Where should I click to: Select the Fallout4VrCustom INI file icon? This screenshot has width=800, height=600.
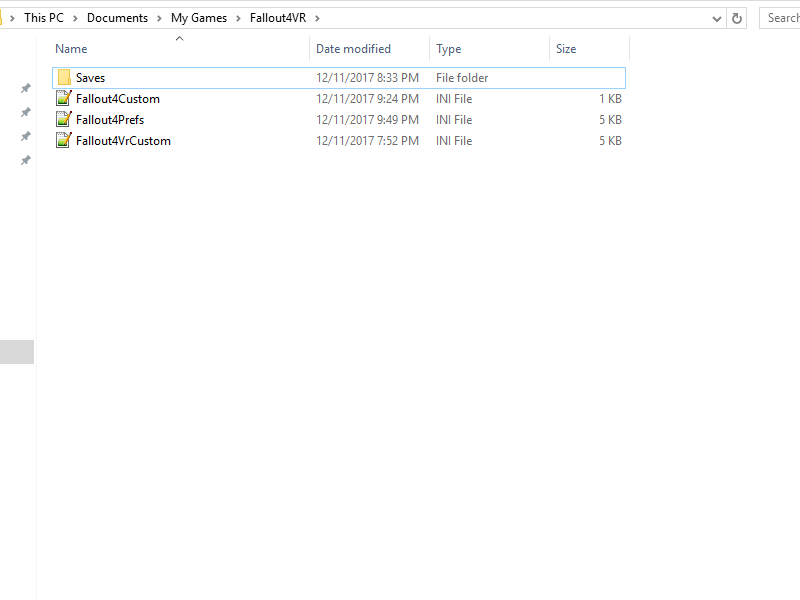[64, 140]
